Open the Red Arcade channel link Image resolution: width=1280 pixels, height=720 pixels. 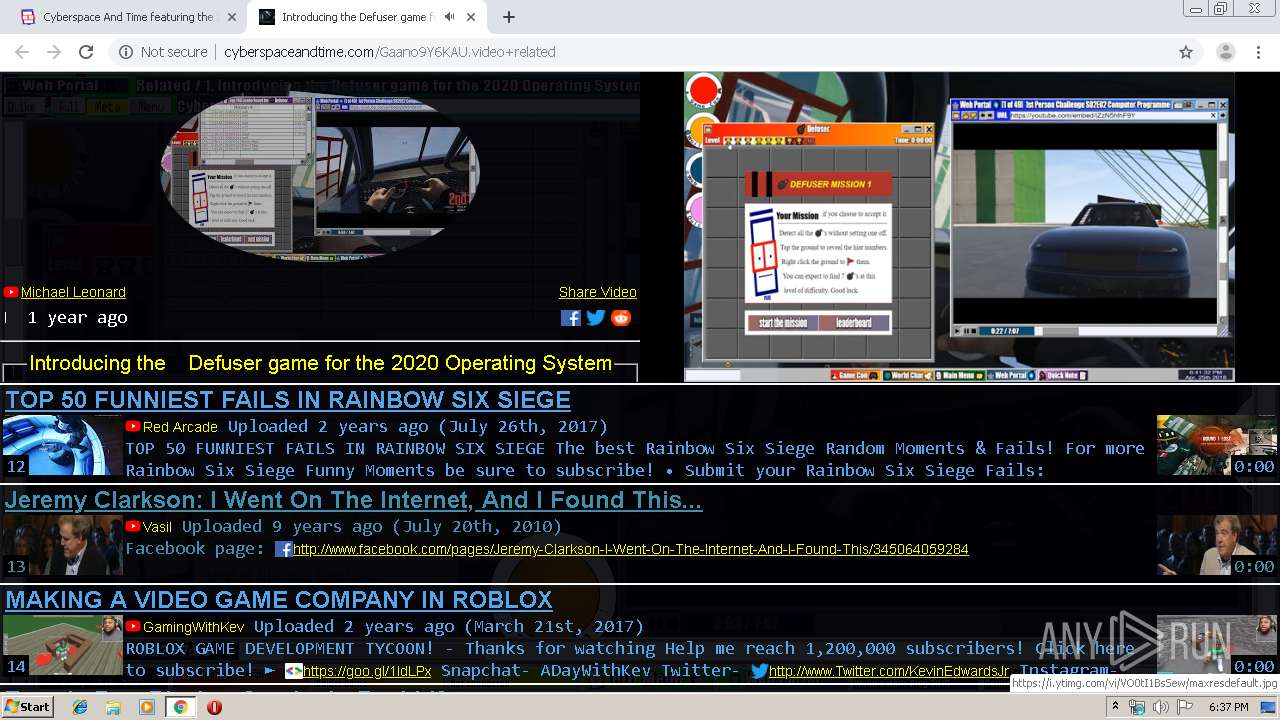click(x=180, y=427)
